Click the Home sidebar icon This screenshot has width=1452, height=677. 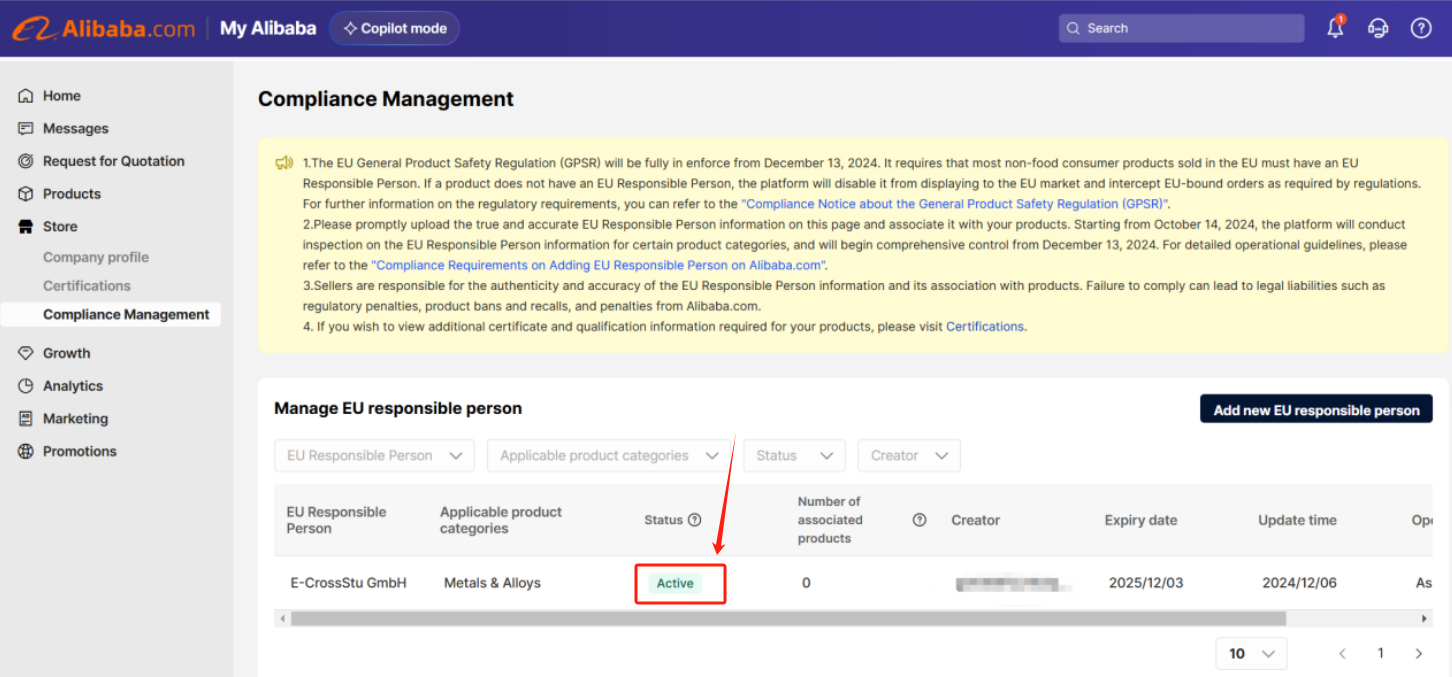26,96
